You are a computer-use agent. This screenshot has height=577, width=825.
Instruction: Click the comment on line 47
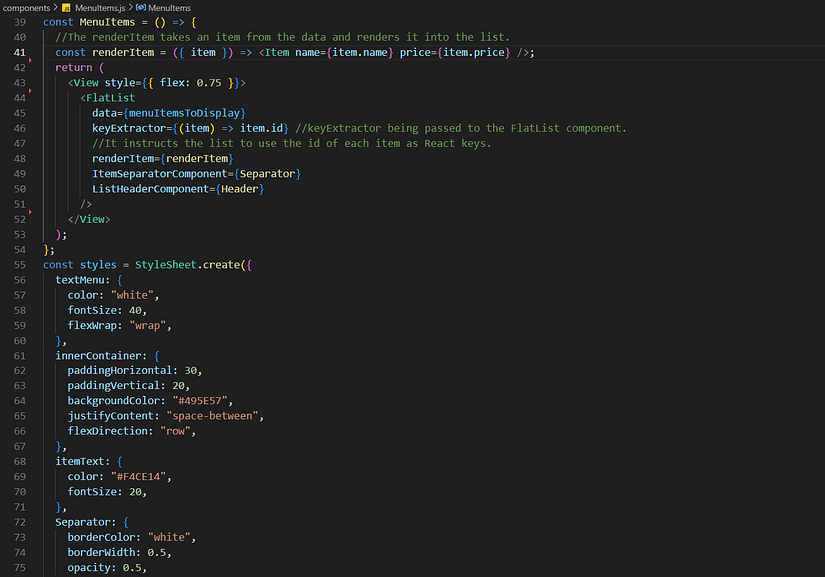[291, 144]
